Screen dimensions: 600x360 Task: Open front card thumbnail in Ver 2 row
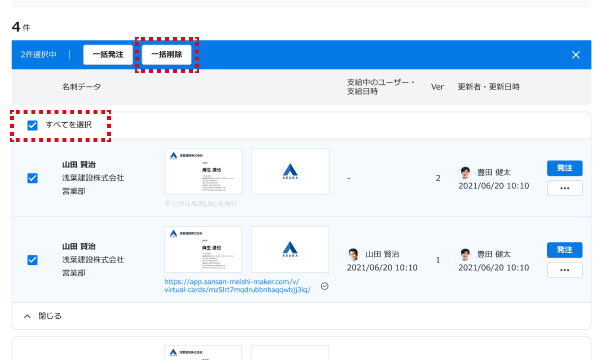pos(203,171)
